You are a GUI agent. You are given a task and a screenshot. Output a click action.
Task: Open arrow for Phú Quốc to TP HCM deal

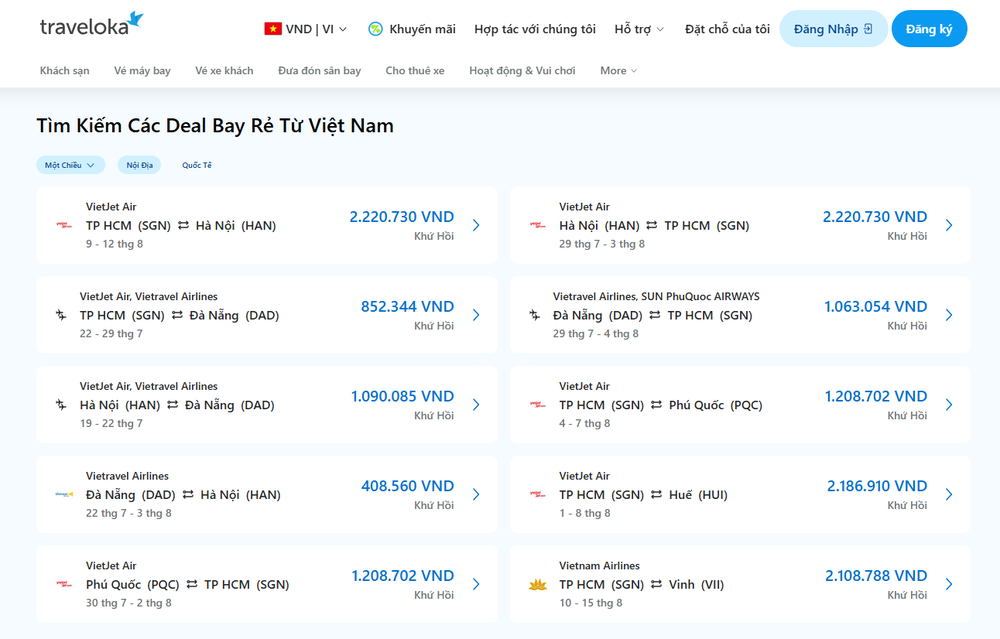(476, 584)
